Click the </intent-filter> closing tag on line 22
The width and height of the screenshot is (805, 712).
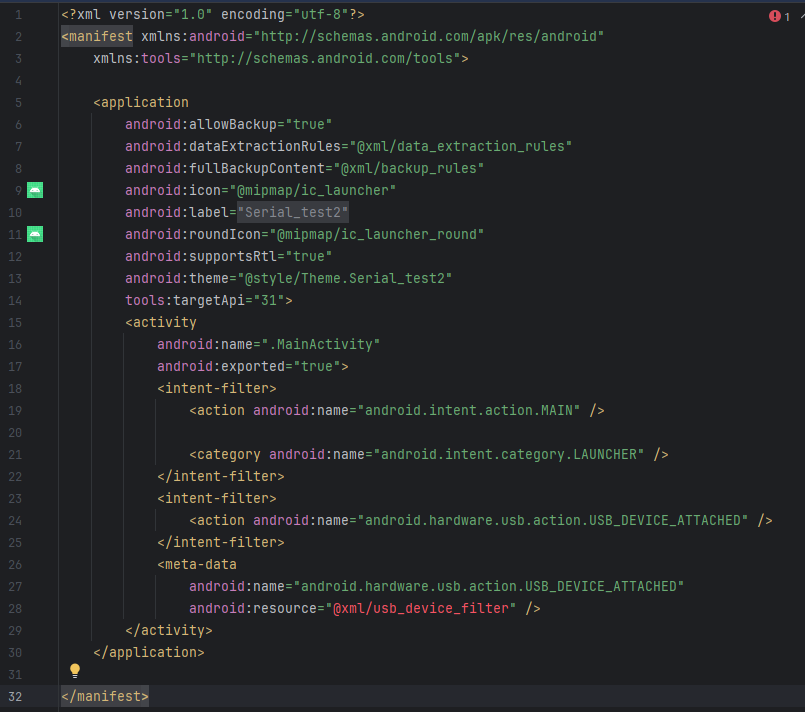point(221,476)
